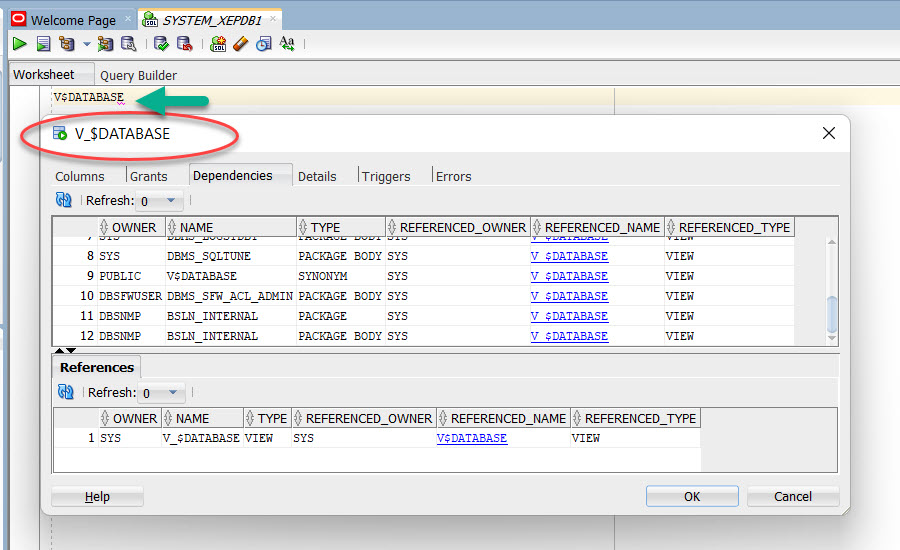Sort Dependencies table by NAME header

point(231,227)
